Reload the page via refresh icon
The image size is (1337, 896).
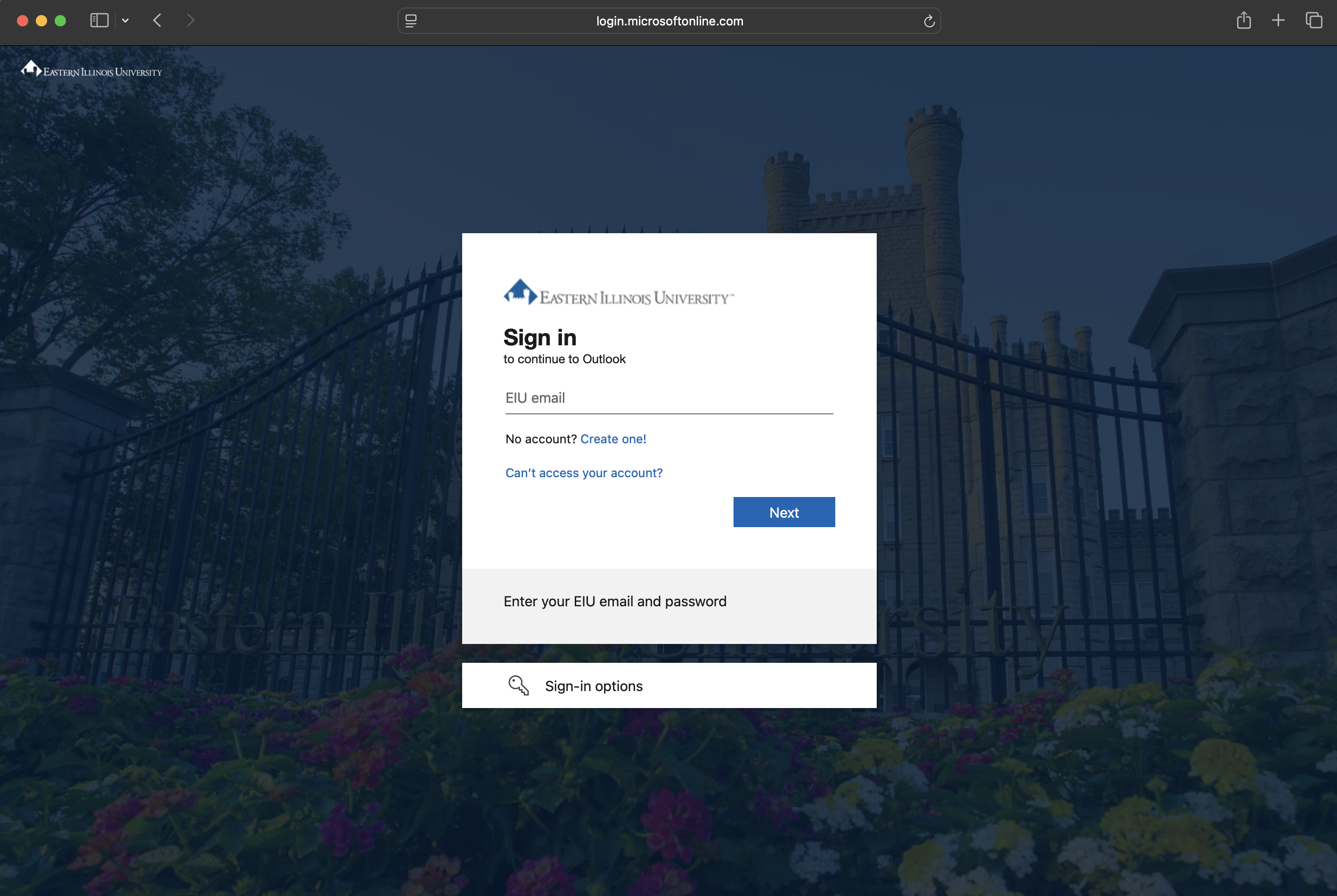tap(929, 21)
